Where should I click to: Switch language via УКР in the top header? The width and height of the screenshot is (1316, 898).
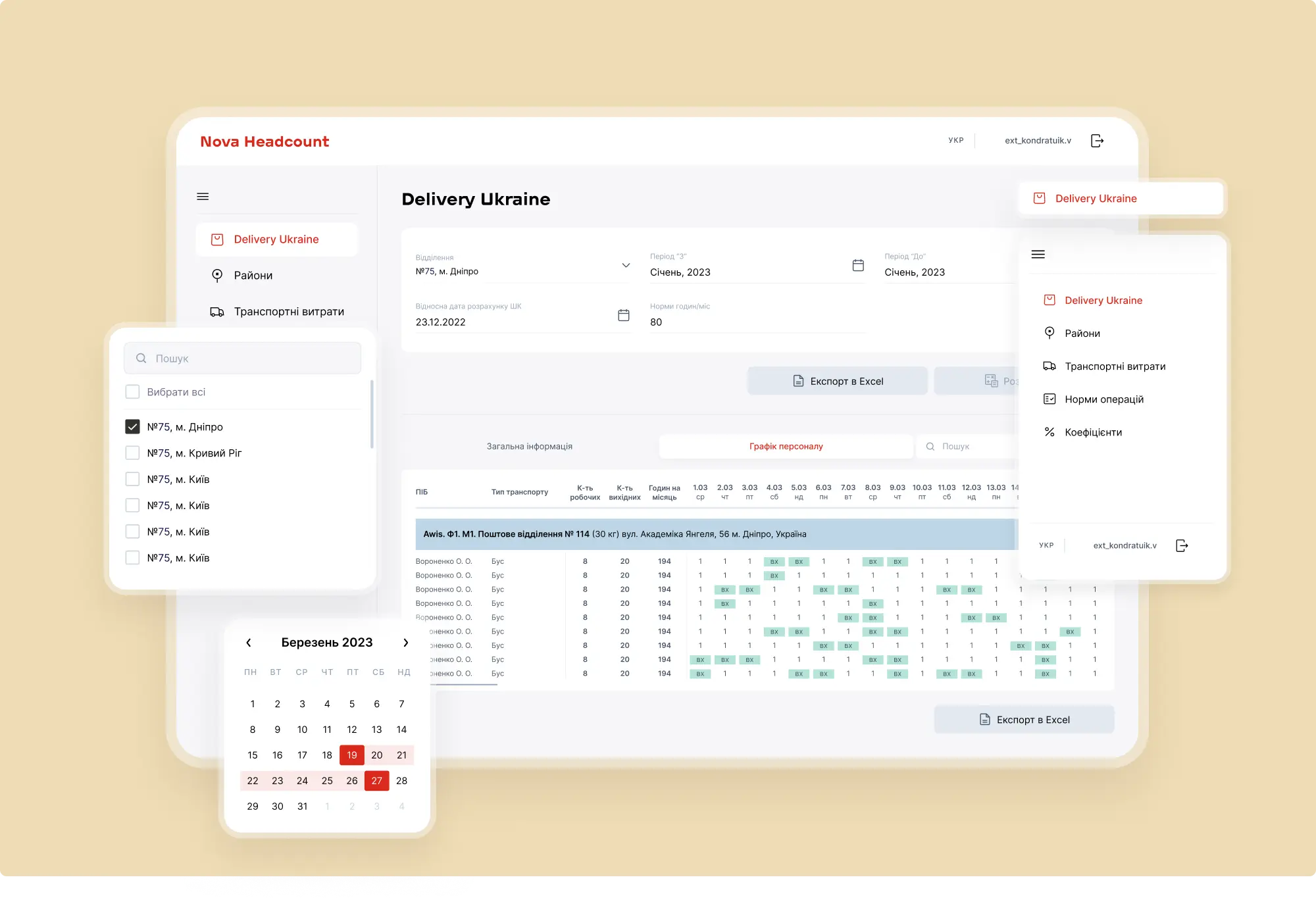[x=955, y=140]
